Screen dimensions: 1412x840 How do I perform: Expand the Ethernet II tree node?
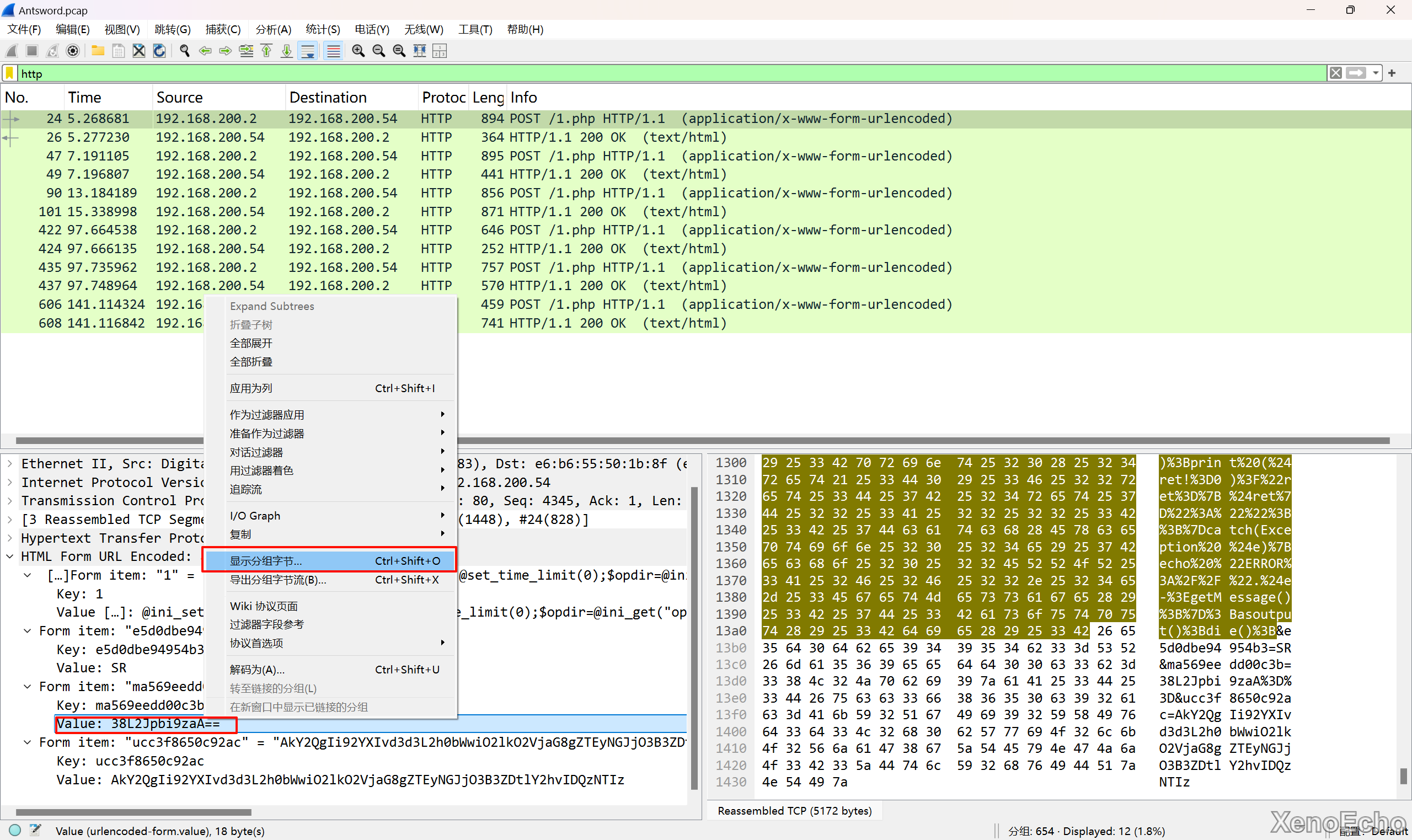coord(10,464)
